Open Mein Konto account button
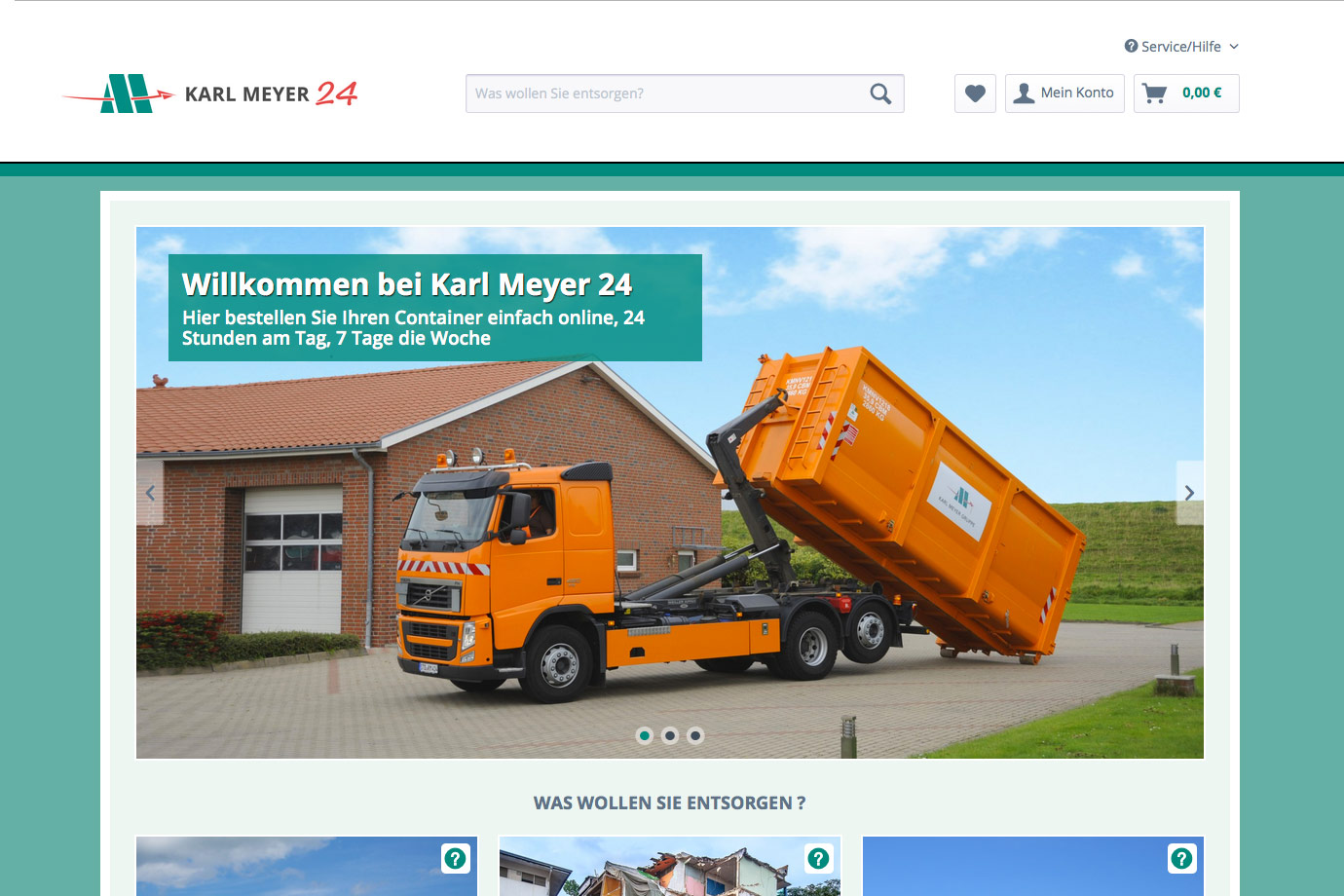Viewport: 1344px width, 896px height. [1064, 93]
